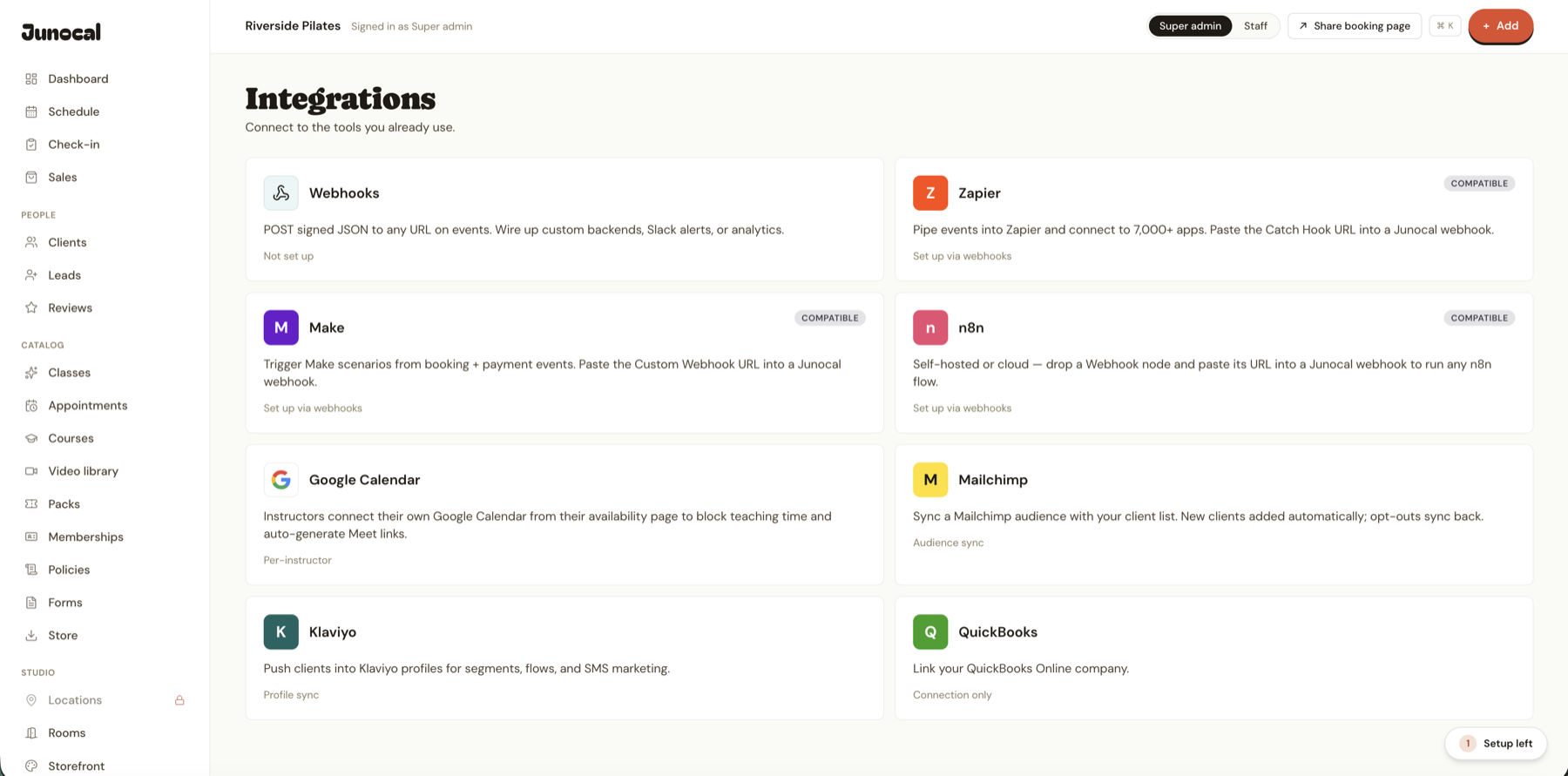Click the Schedule calendar icon
The height and width of the screenshot is (776, 1568).
click(x=31, y=111)
